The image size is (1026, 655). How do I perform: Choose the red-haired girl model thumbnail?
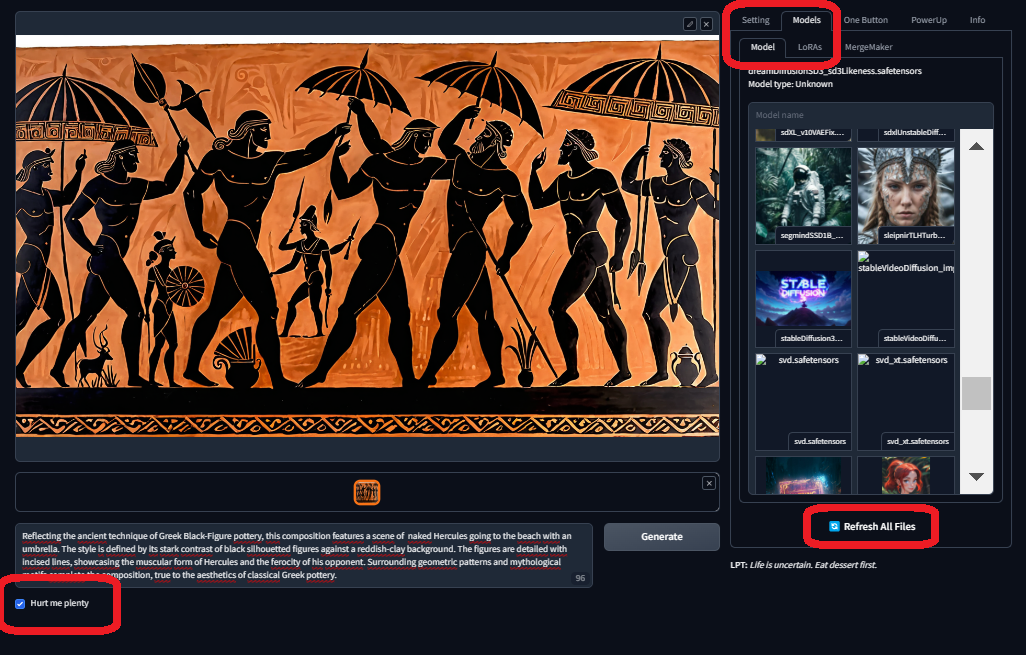[906, 475]
